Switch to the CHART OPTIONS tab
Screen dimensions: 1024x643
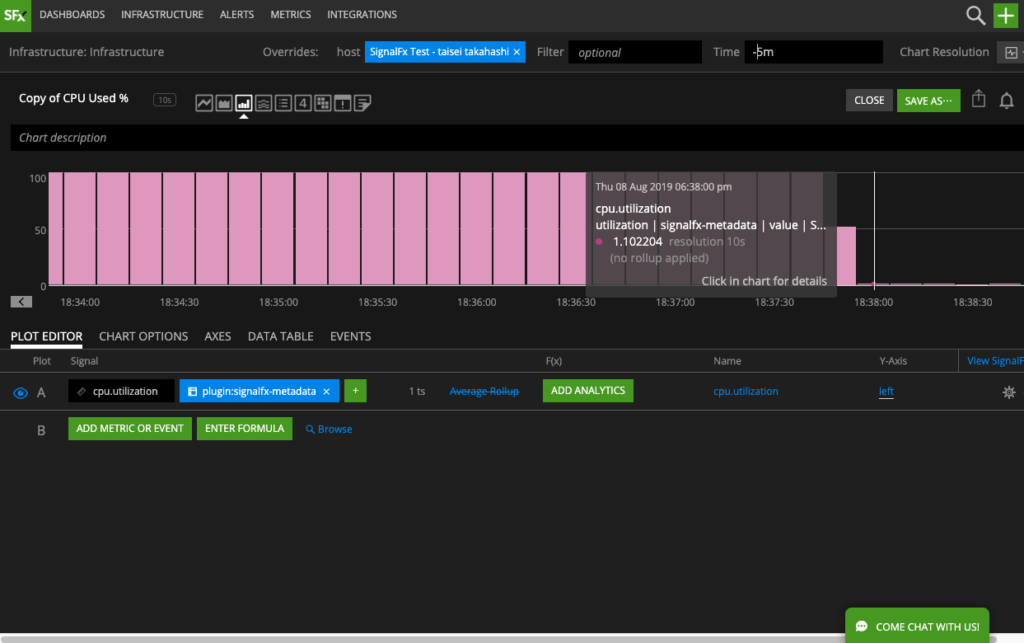coord(143,336)
